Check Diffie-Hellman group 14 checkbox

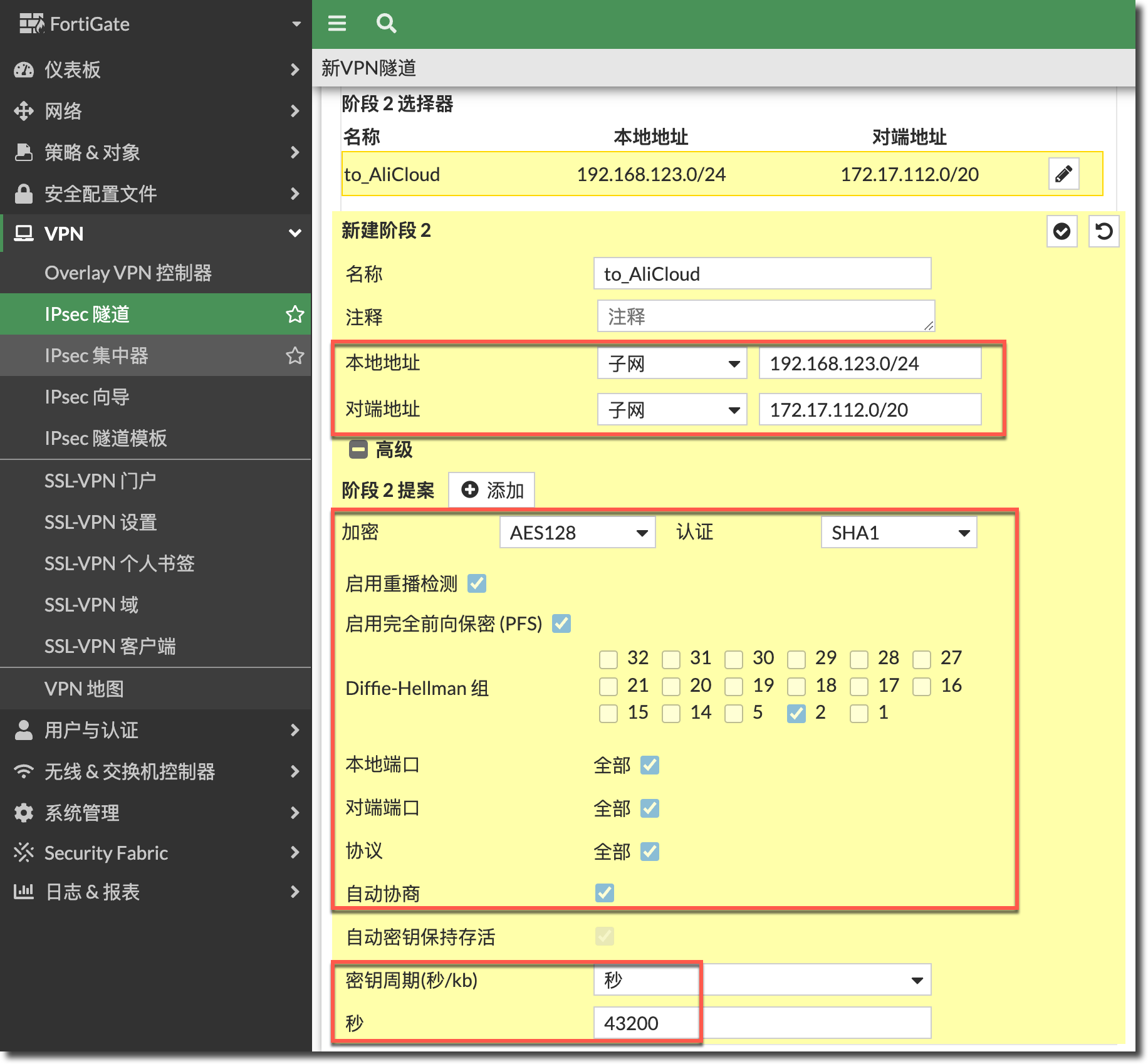[671, 714]
